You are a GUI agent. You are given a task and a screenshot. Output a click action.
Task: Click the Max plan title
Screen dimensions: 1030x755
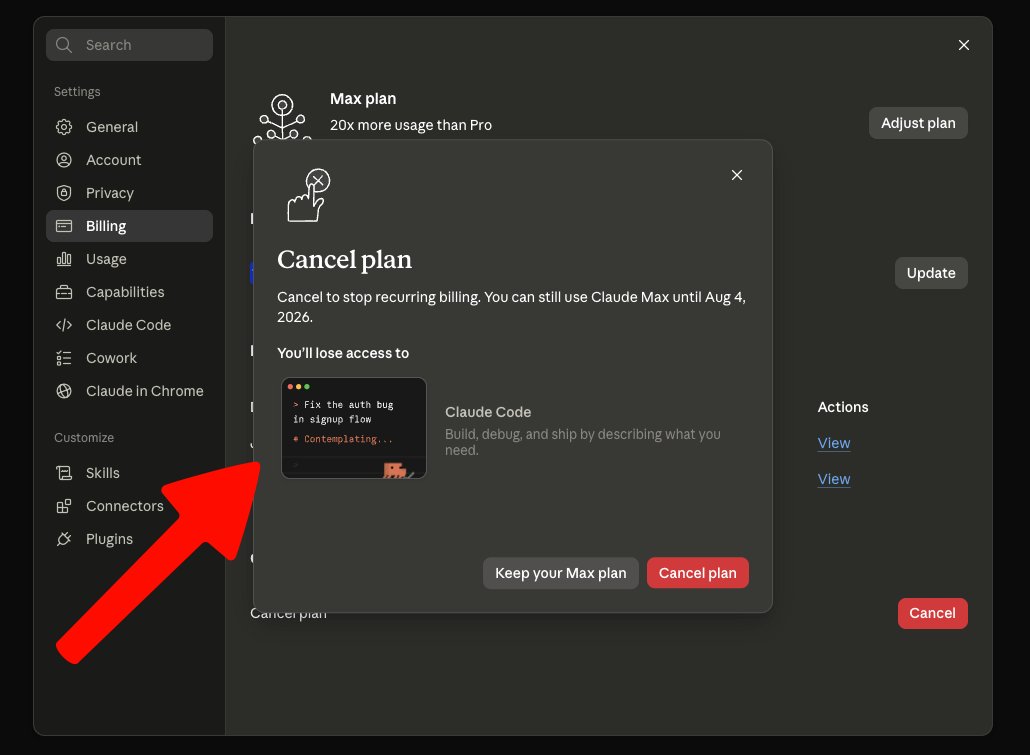click(363, 99)
